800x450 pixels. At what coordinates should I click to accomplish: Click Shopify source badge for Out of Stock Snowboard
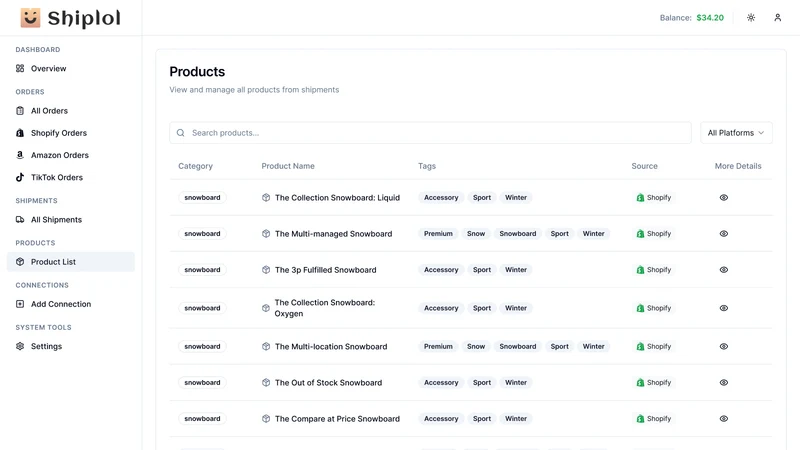[654, 383]
